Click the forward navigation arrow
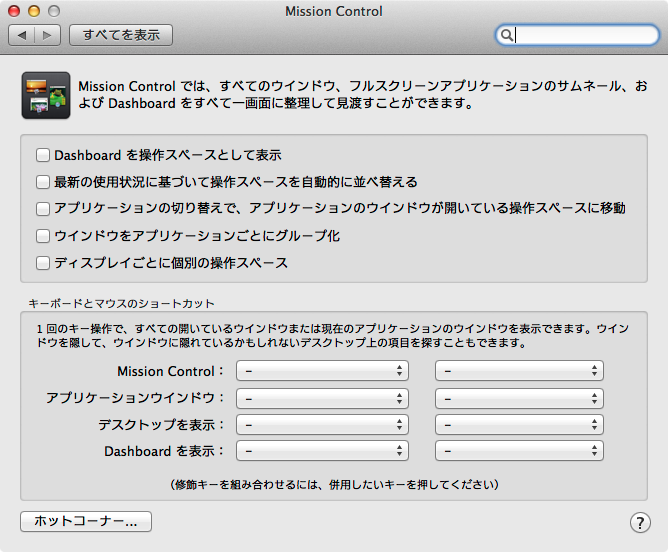Screen dimensions: 668x552 tap(47, 35)
